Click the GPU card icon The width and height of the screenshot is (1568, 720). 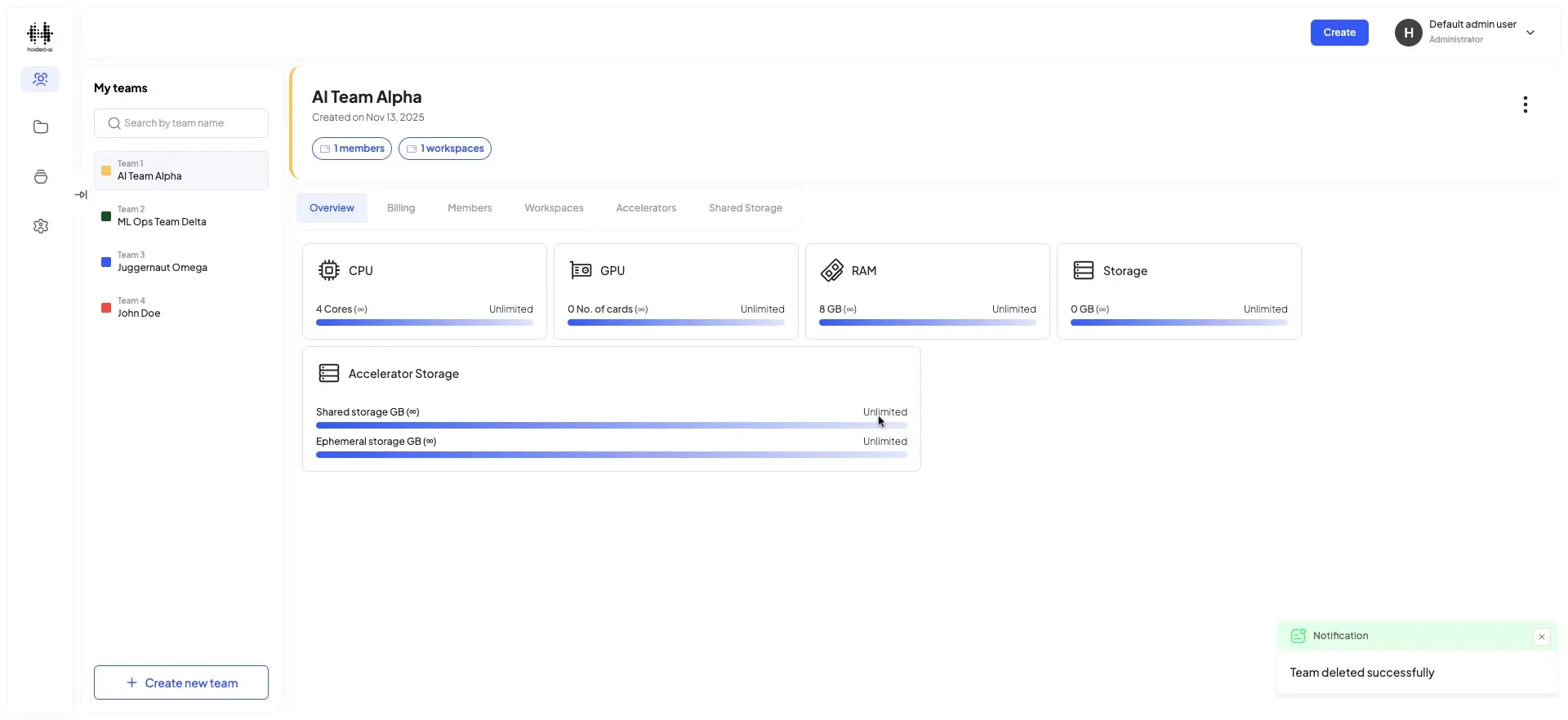click(581, 270)
